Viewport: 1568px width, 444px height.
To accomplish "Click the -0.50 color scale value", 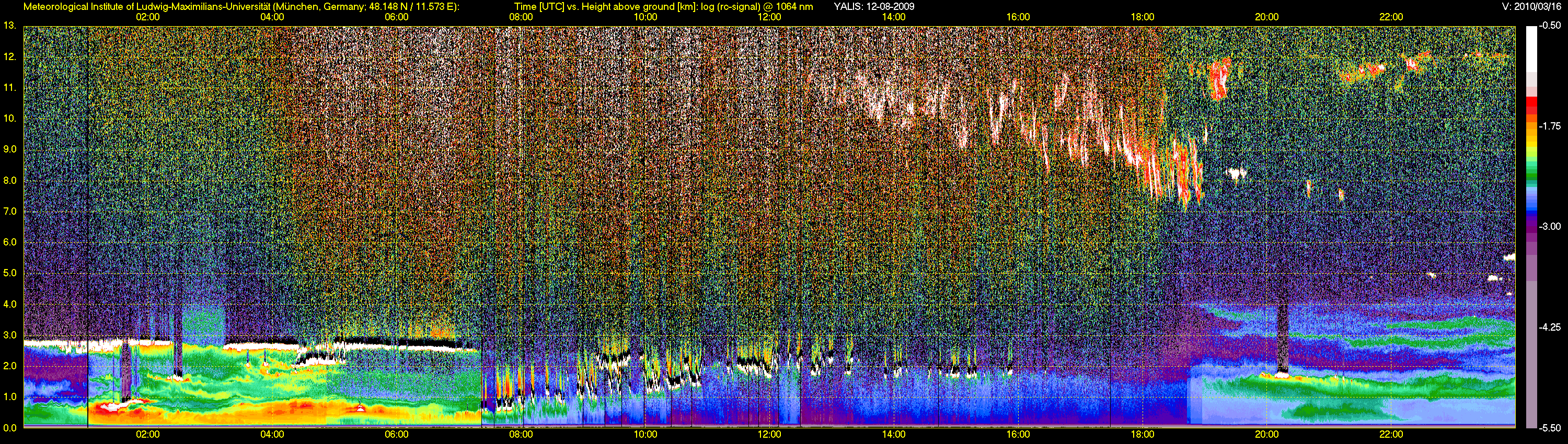I will coord(1550,26).
